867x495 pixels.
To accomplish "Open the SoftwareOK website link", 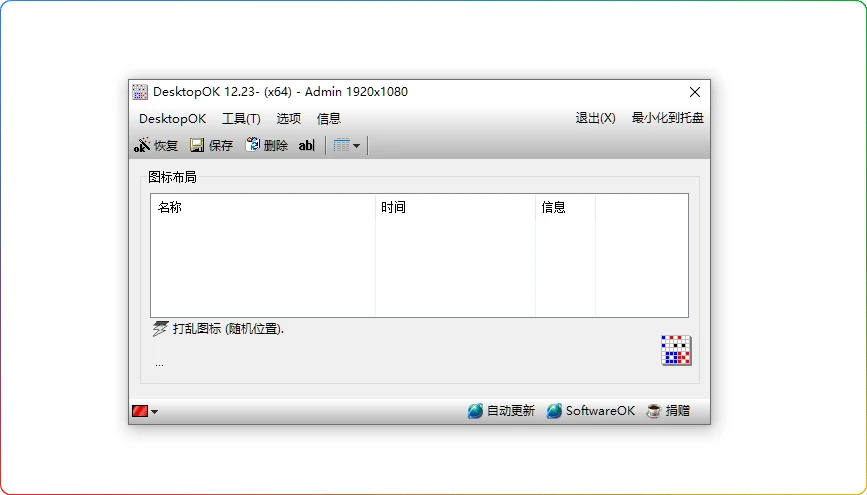I will point(591,411).
